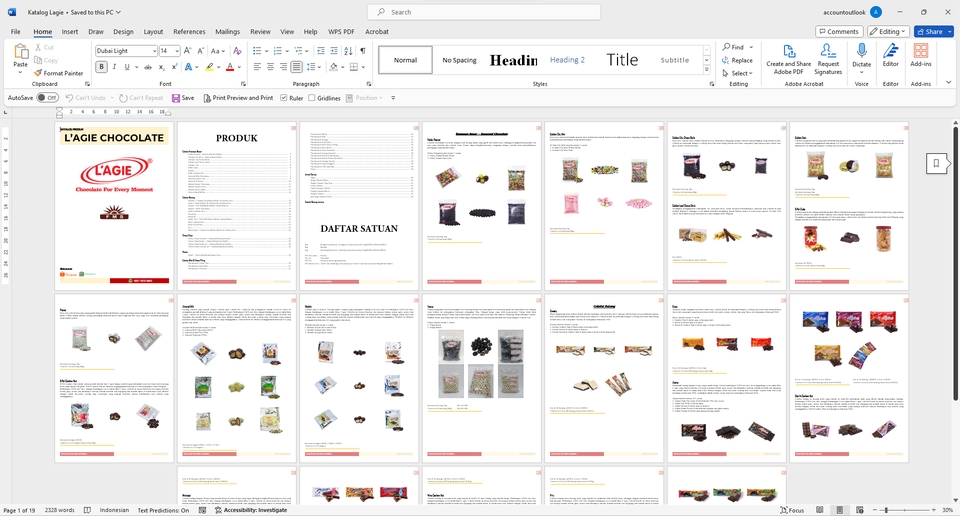960x516 pixels.
Task: Sort paragraph text A to Z
Action: (350, 51)
